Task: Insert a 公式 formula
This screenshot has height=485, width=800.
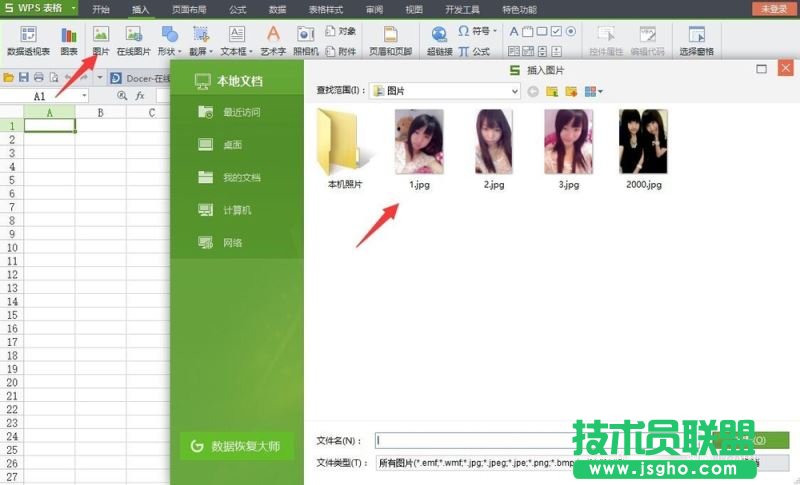Action: pos(474,51)
